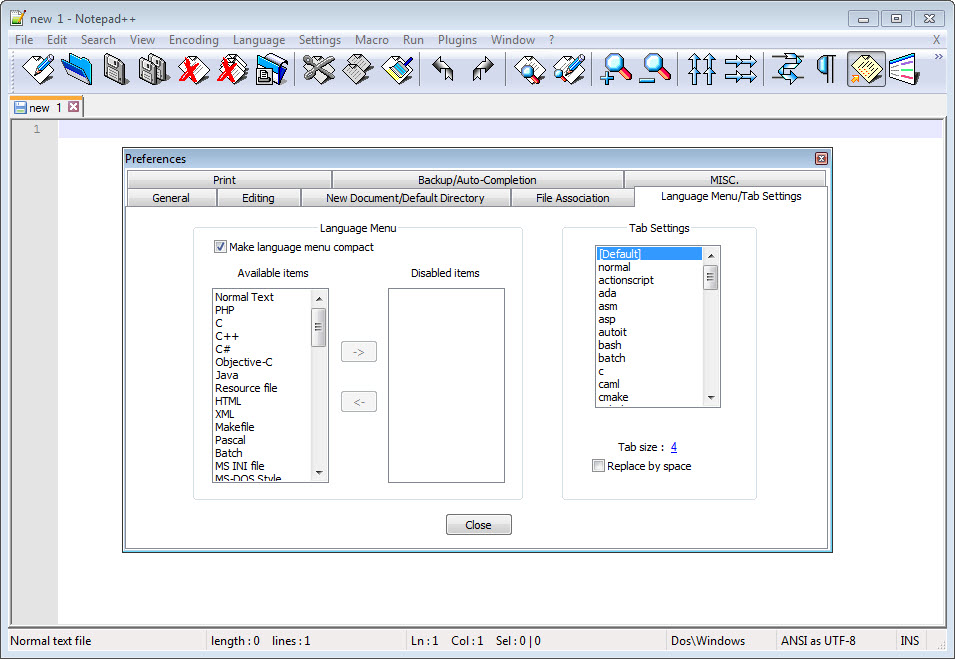Screen dimensions: 955x659
Task: Click the Cut scissors icon
Action: [319, 69]
